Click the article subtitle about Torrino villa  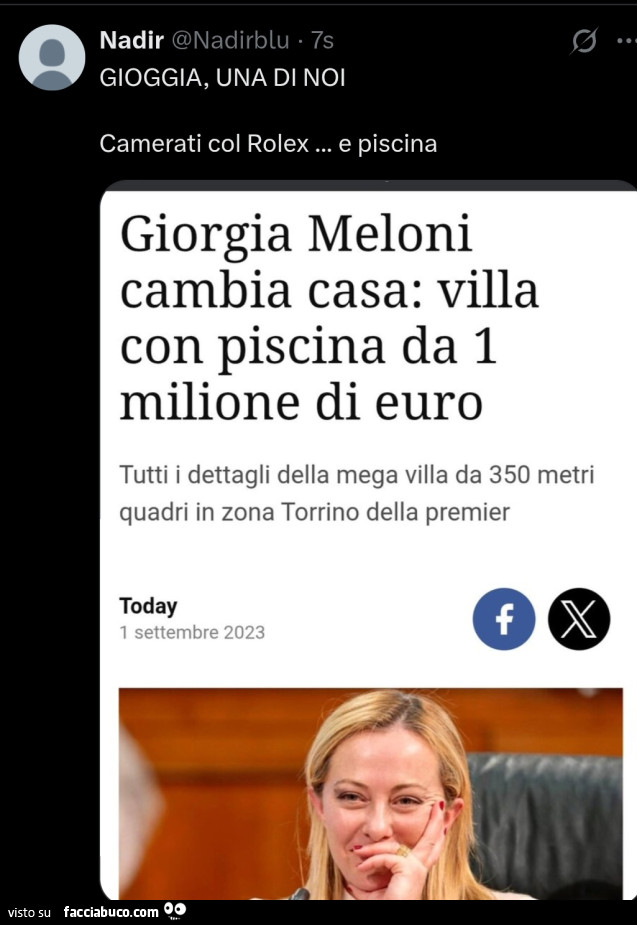pos(356,493)
